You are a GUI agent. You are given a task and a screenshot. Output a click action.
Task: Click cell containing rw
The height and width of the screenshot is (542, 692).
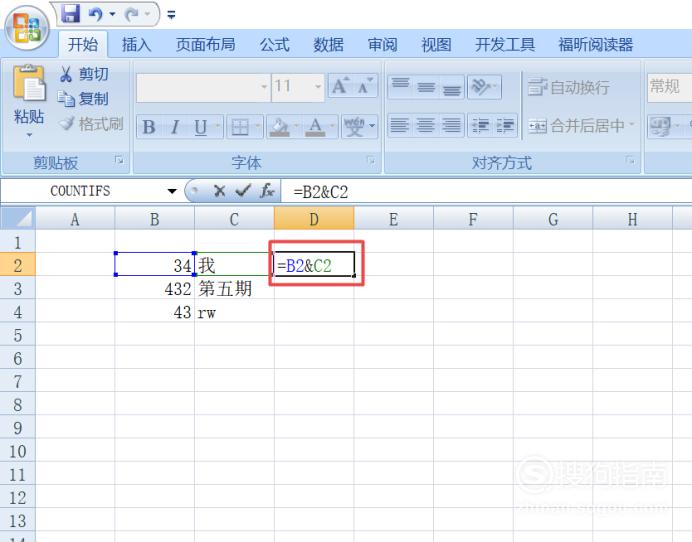234,312
